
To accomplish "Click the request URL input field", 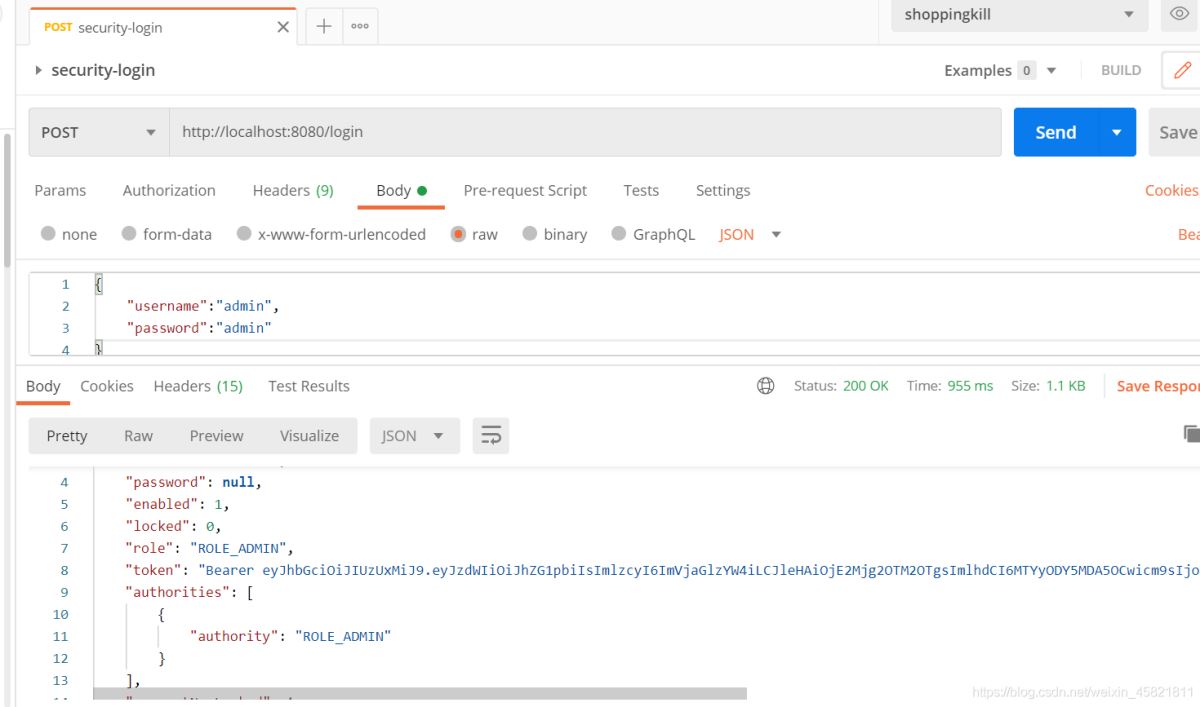I will [x=585, y=132].
